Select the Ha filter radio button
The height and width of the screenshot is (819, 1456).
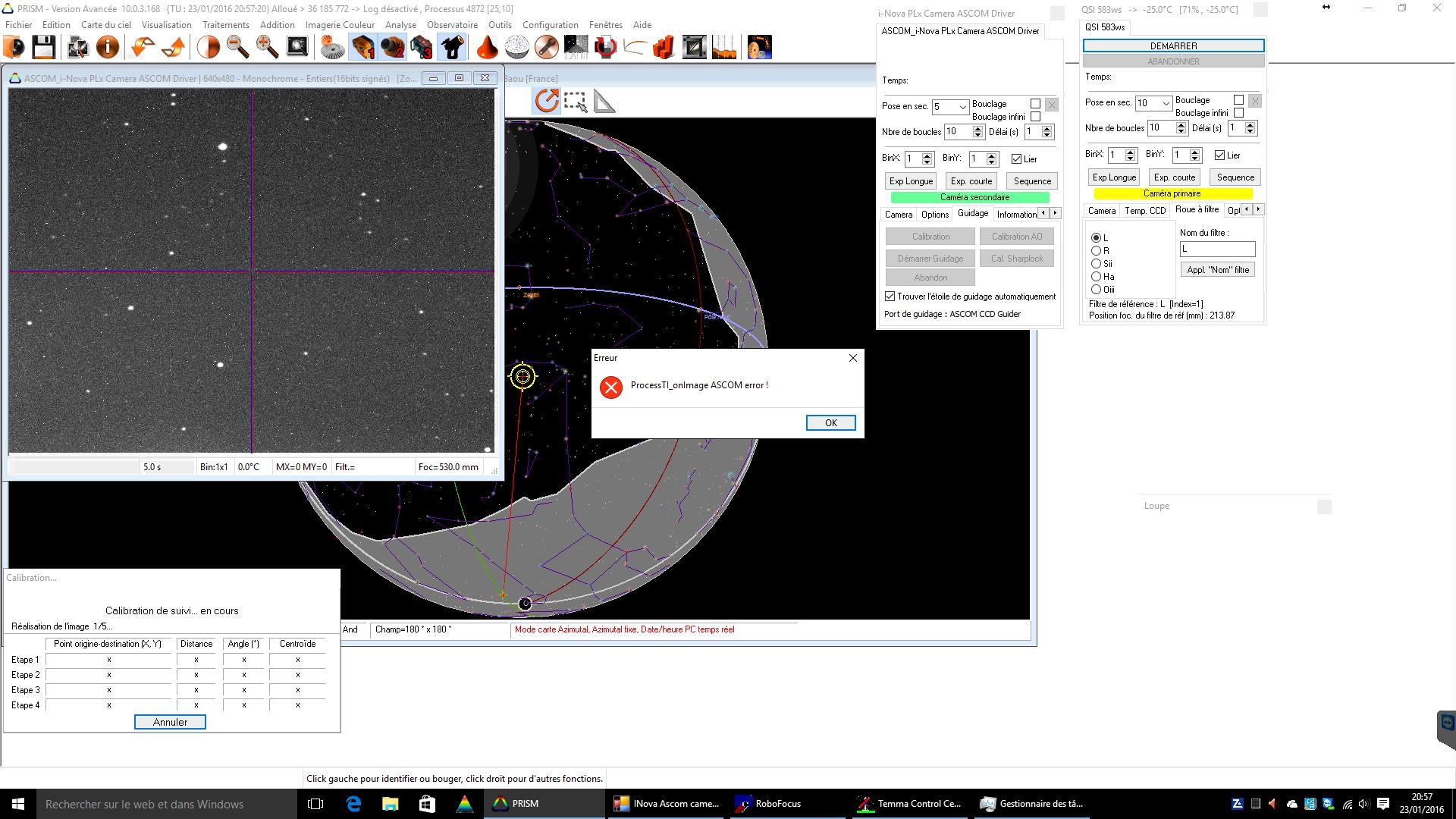[1096, 277]
